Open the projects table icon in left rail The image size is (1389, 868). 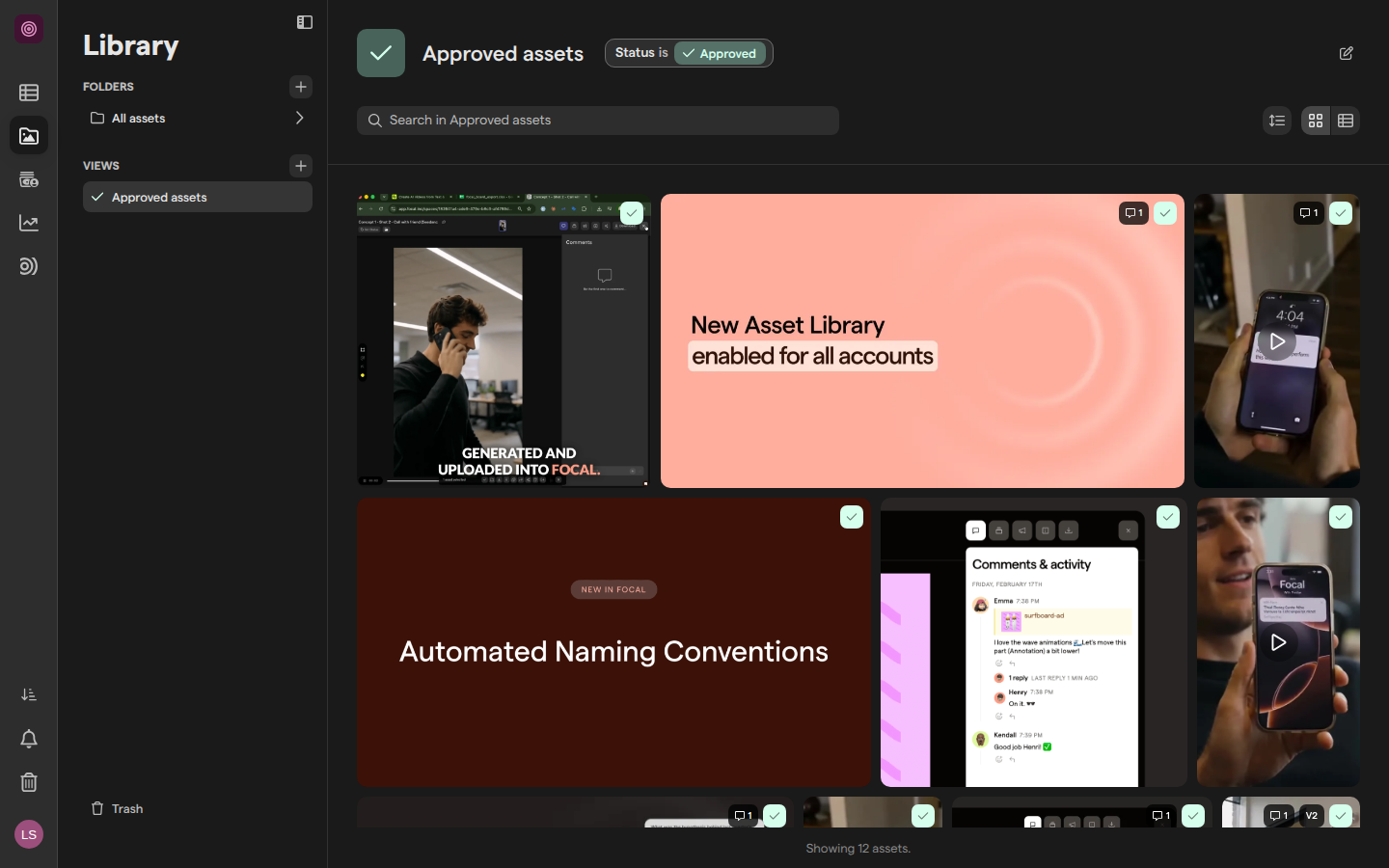point(29,93)
